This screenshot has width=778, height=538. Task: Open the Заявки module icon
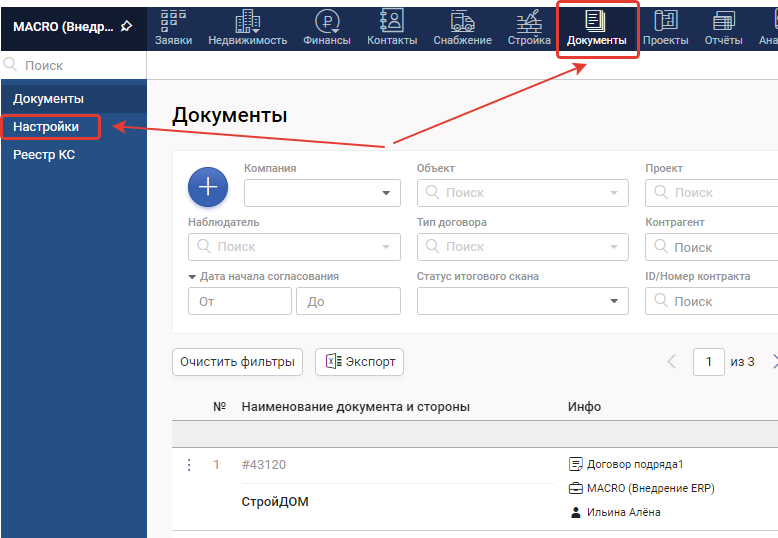point(173,28)
